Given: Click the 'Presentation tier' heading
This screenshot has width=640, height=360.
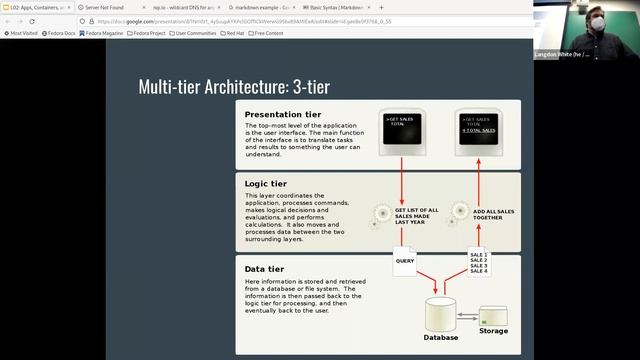Looking at the screenshot, I should 283,115.
